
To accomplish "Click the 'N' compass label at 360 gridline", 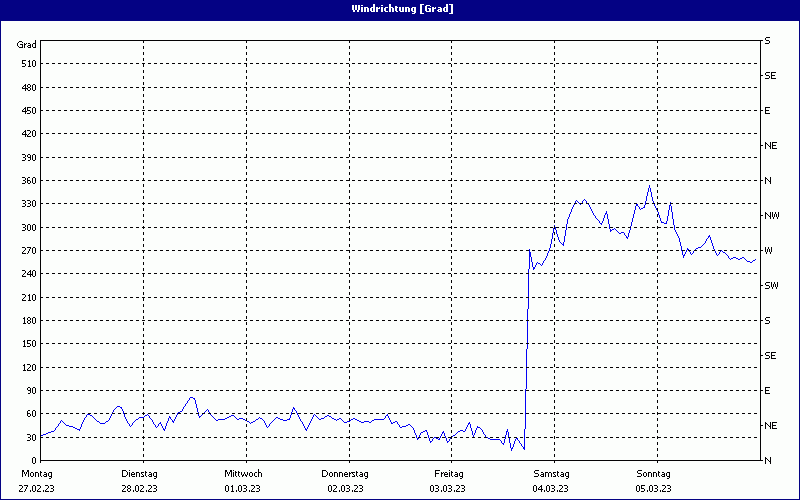I will point(767,181).
